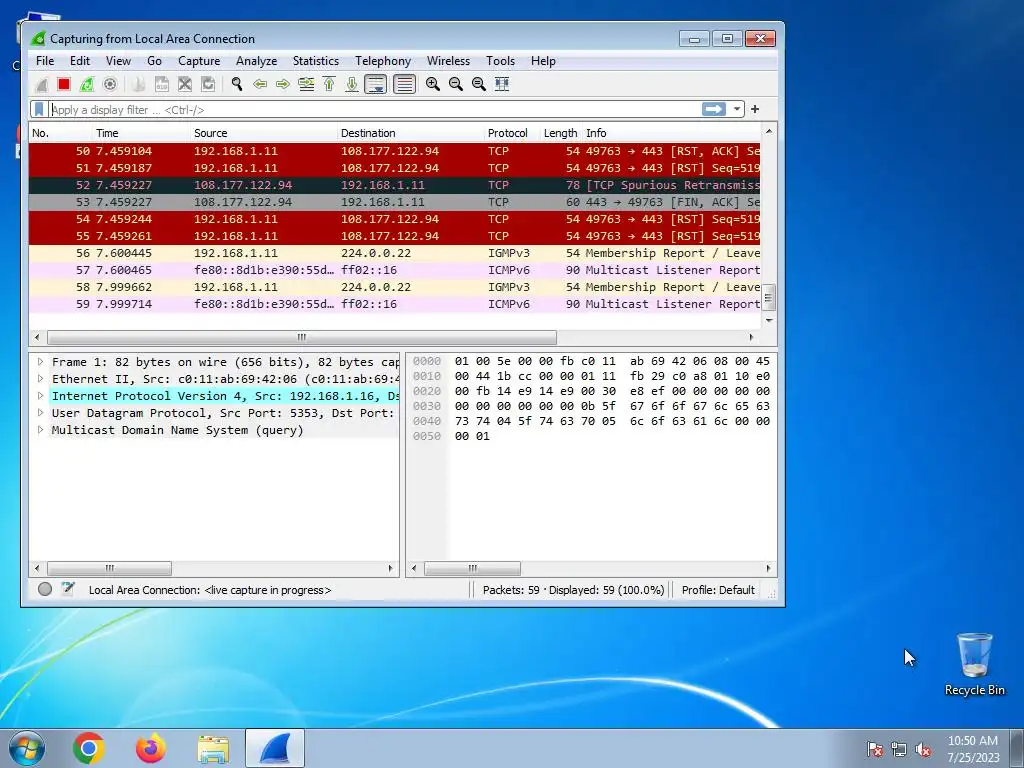Click the expert information circle in status bar
Viewport: 1024px width, 768px height.
tap(45, 589)
